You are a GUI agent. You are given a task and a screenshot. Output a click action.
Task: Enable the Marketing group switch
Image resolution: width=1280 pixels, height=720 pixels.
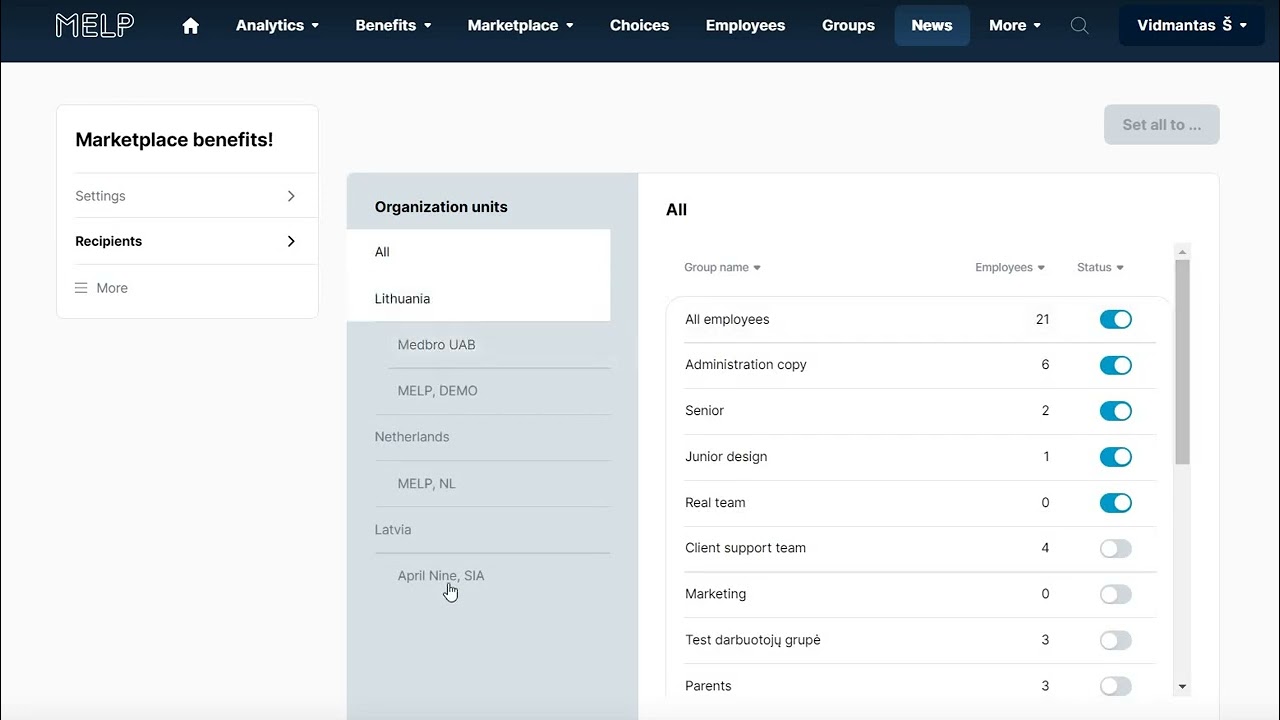tap(1115, 594)
